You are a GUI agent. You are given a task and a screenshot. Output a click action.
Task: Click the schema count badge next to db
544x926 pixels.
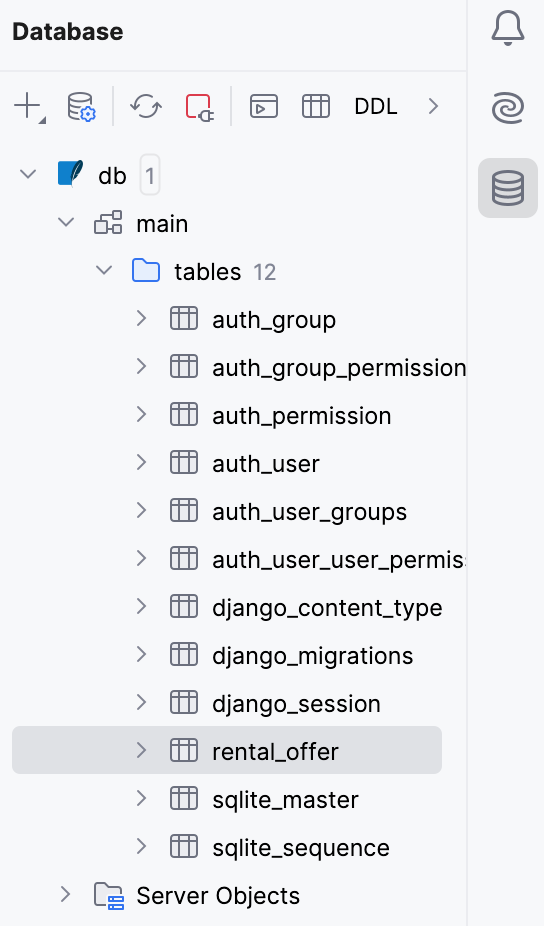pyautogui.click(x=150, y=175)
